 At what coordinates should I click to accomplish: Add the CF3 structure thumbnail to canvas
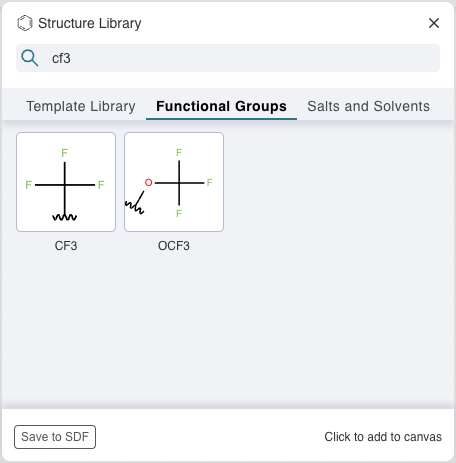(x=66, y=182)
